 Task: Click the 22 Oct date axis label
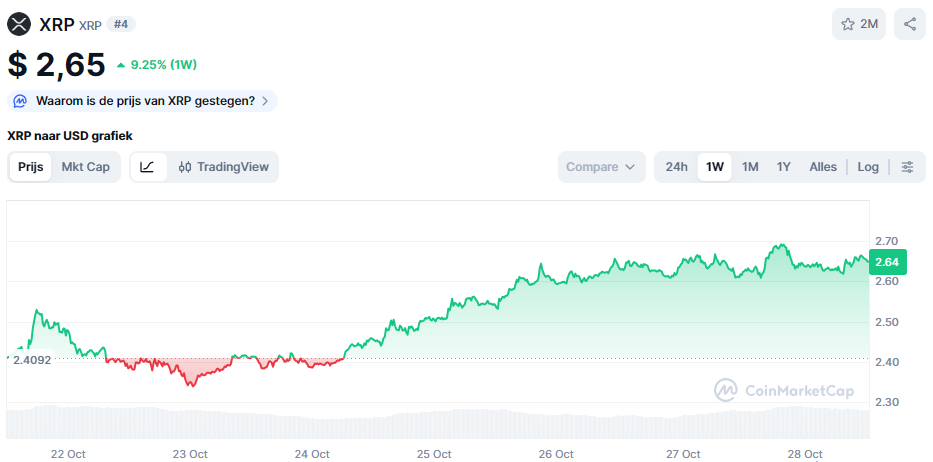pyautogui.click(x=68, y=454)
